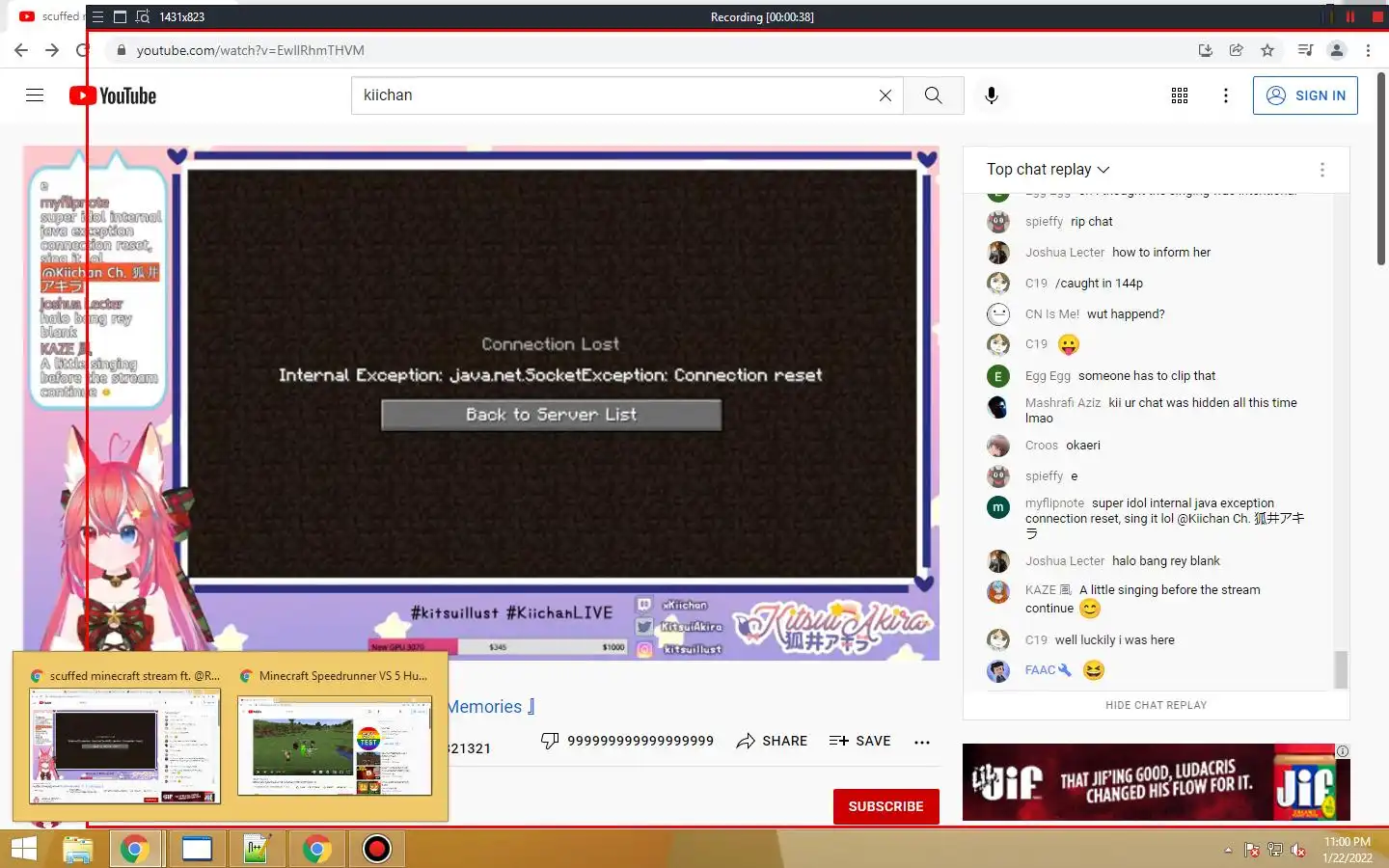
Task: Expand the Top chat replay dropdown
Action: pyautogui.click(x=1049, y=170)
